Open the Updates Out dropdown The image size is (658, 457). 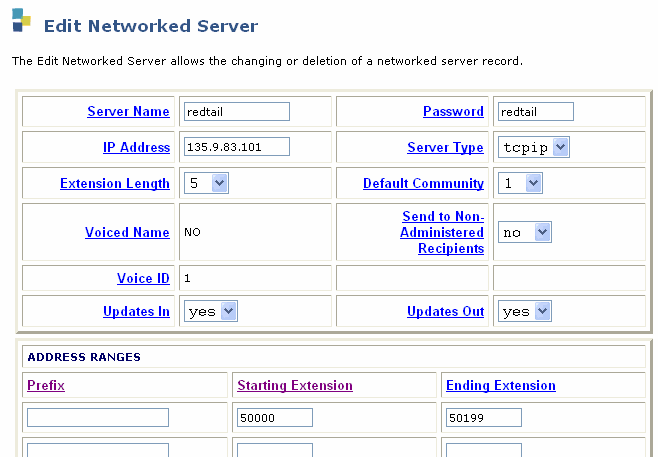click(525, 311)
